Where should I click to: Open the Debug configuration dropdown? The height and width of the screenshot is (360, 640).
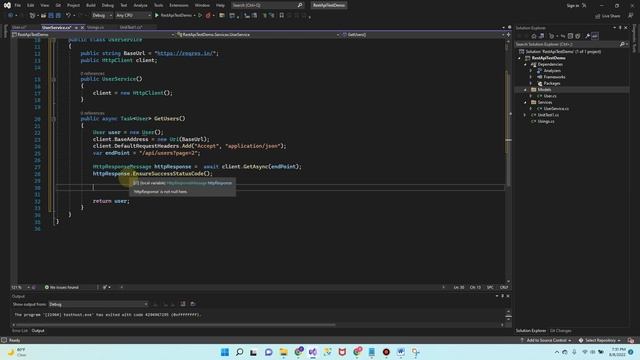(102, 16)
